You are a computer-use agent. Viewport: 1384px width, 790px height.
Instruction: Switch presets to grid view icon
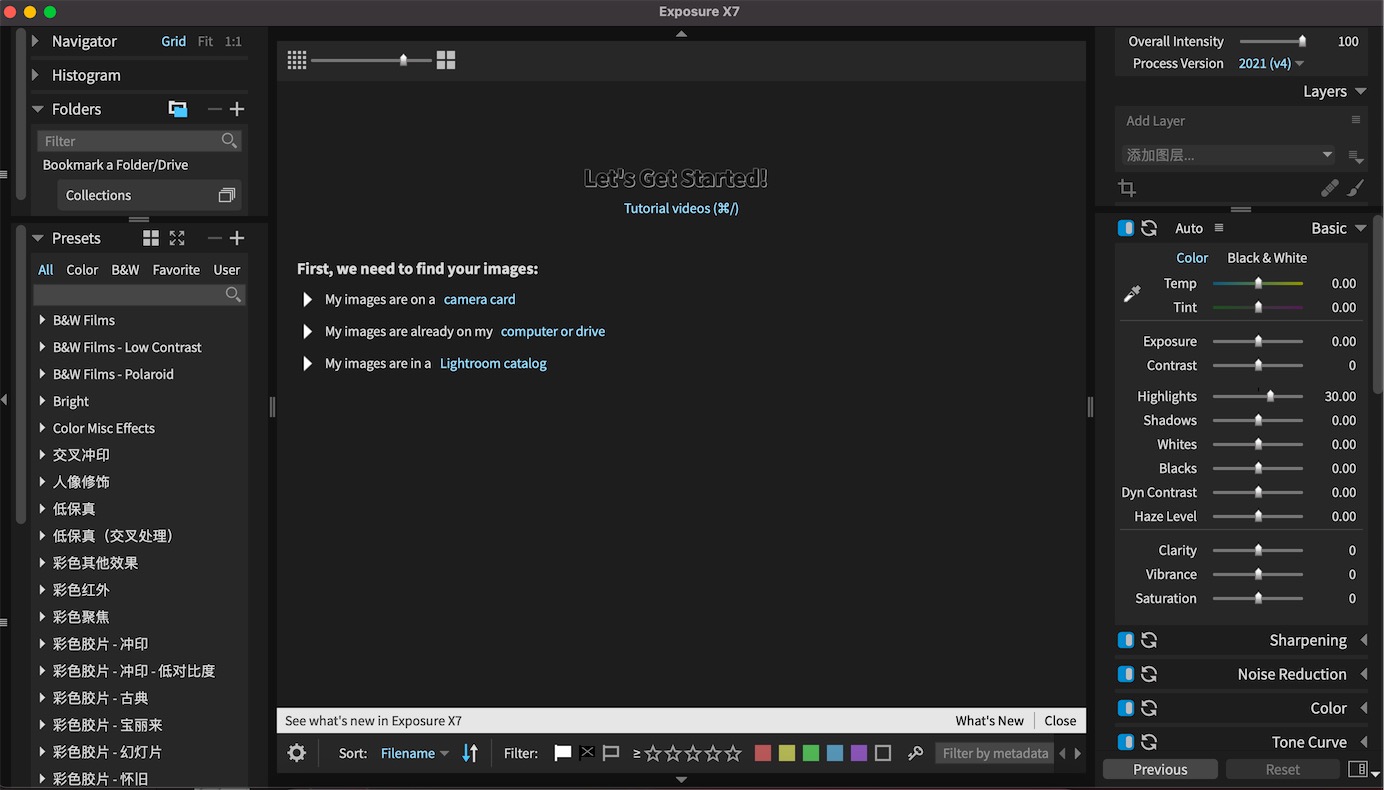(x=151, y=238)
